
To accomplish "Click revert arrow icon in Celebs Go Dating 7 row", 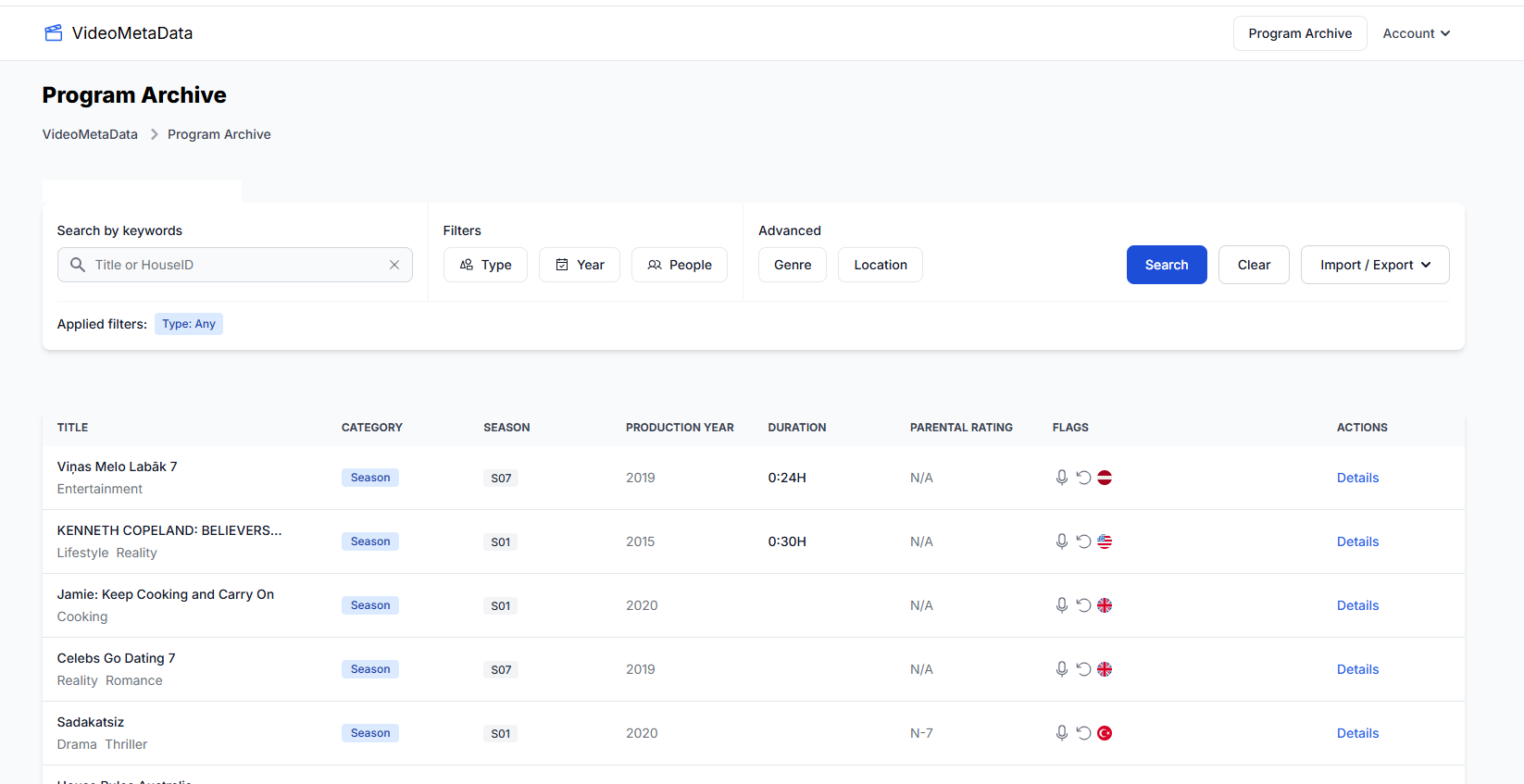I will (1083, 669).
